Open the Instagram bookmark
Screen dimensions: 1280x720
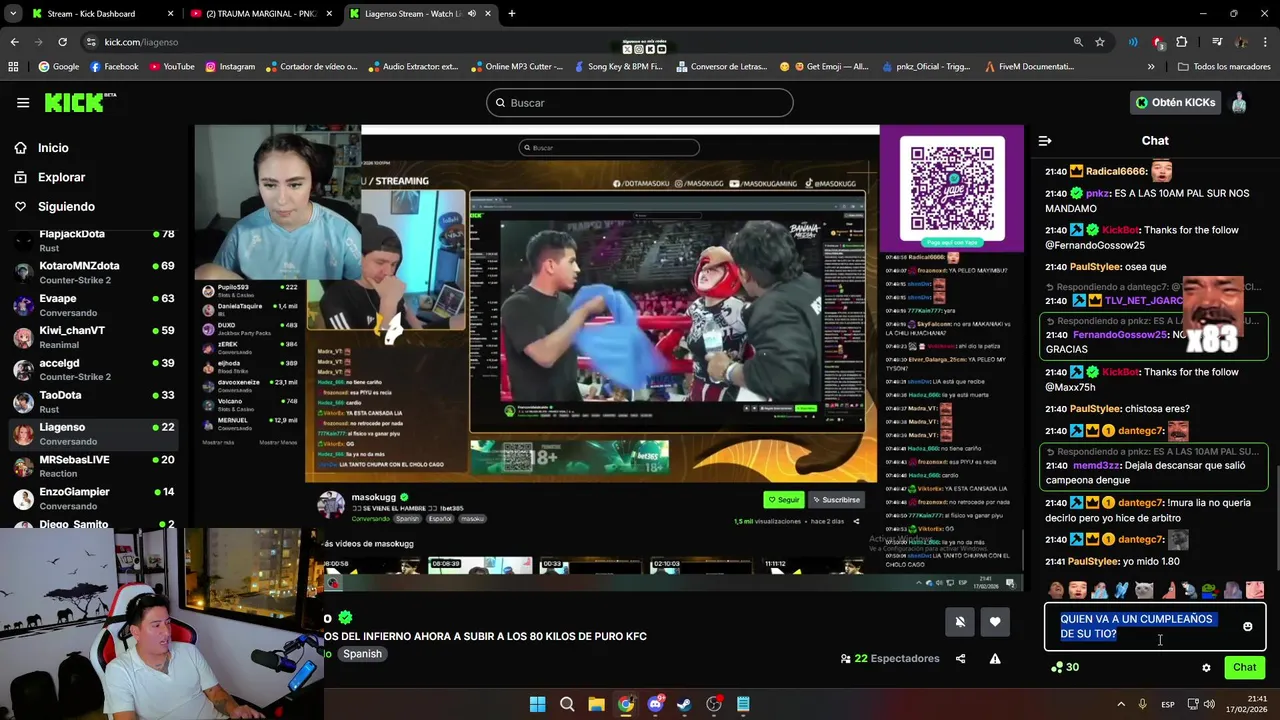tap(230, 67)
